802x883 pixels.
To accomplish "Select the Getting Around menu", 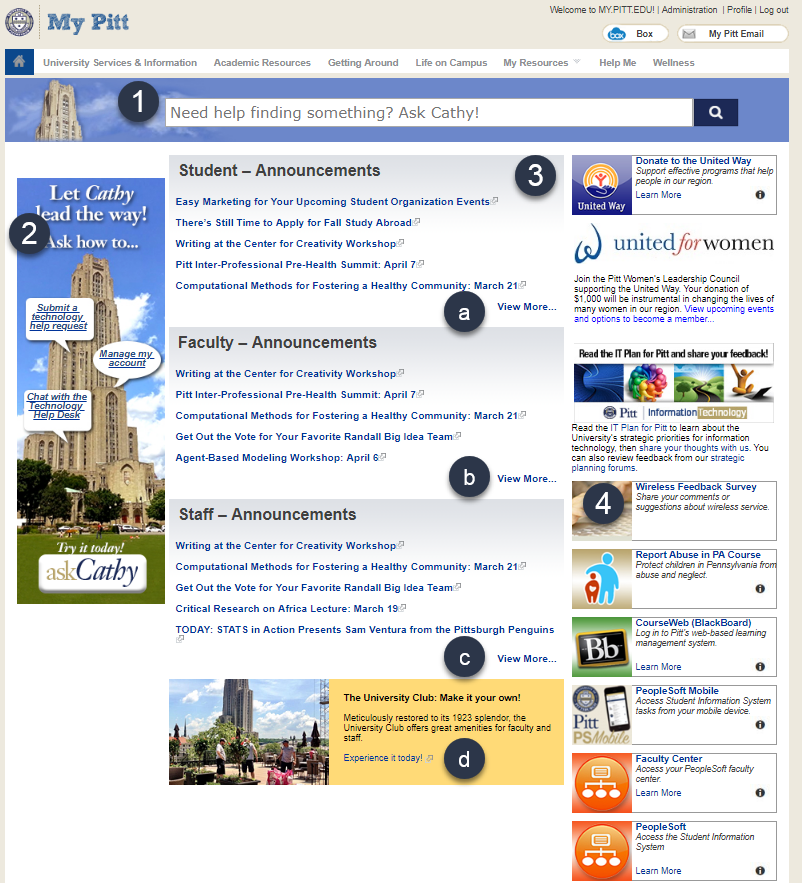I will pos(363,63).
